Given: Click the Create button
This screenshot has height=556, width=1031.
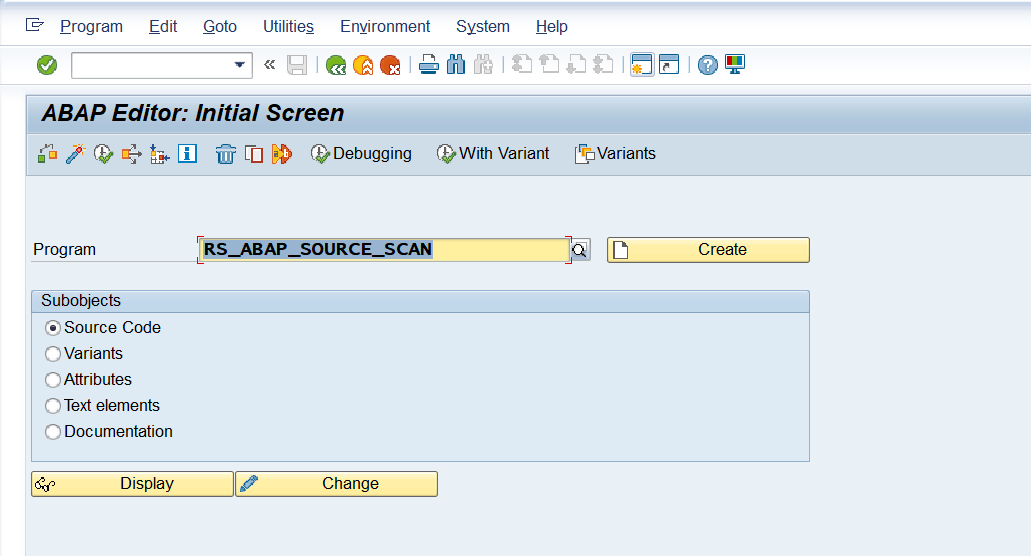Looking at the screenshot, I should [708, 250].
